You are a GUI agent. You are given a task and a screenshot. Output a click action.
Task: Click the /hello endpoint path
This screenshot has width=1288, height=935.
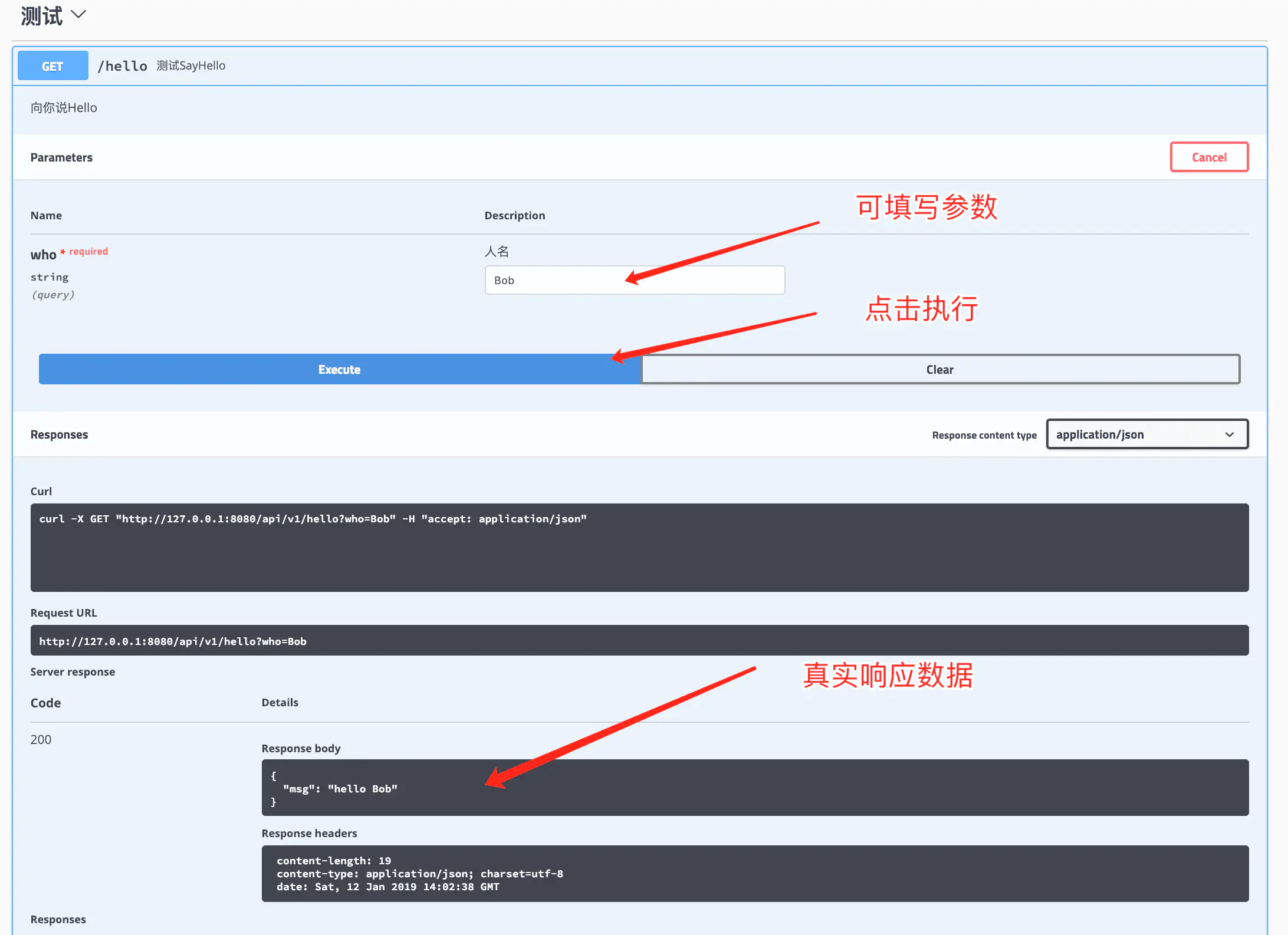[123, 66]
